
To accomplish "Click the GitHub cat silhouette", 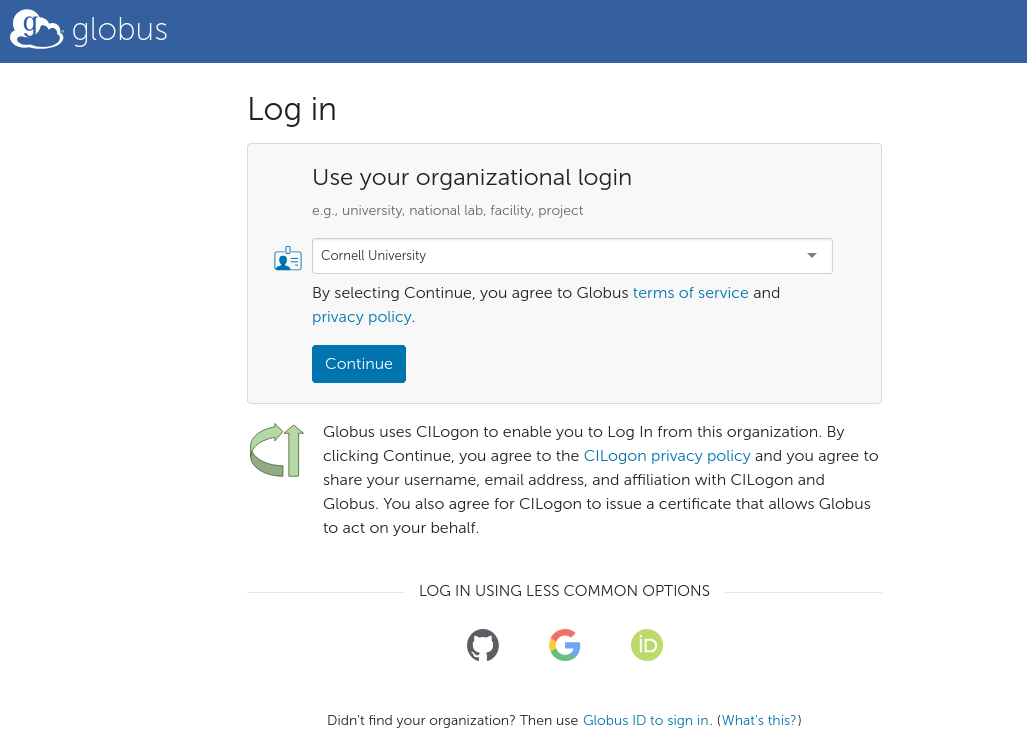I will pyautogui.click(x=483, y=645).
